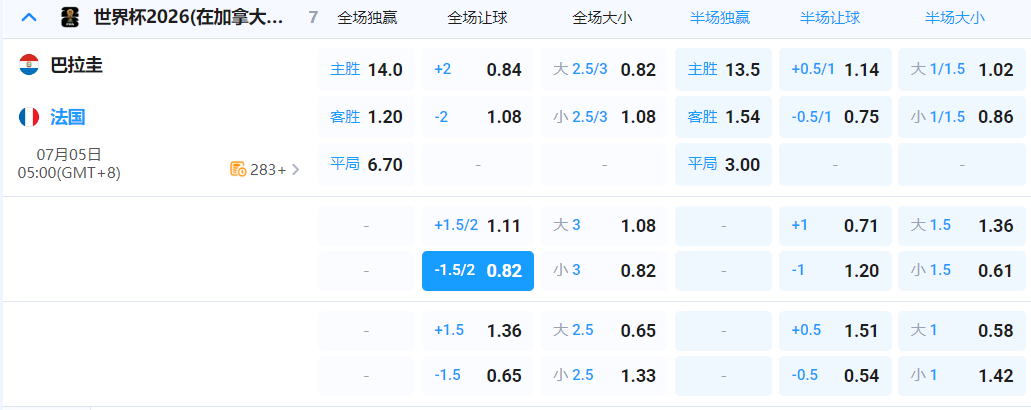Pick half-time handicap +0.5 at 1.51
The height and width of the screenshot is (410, 1031).
835,331
